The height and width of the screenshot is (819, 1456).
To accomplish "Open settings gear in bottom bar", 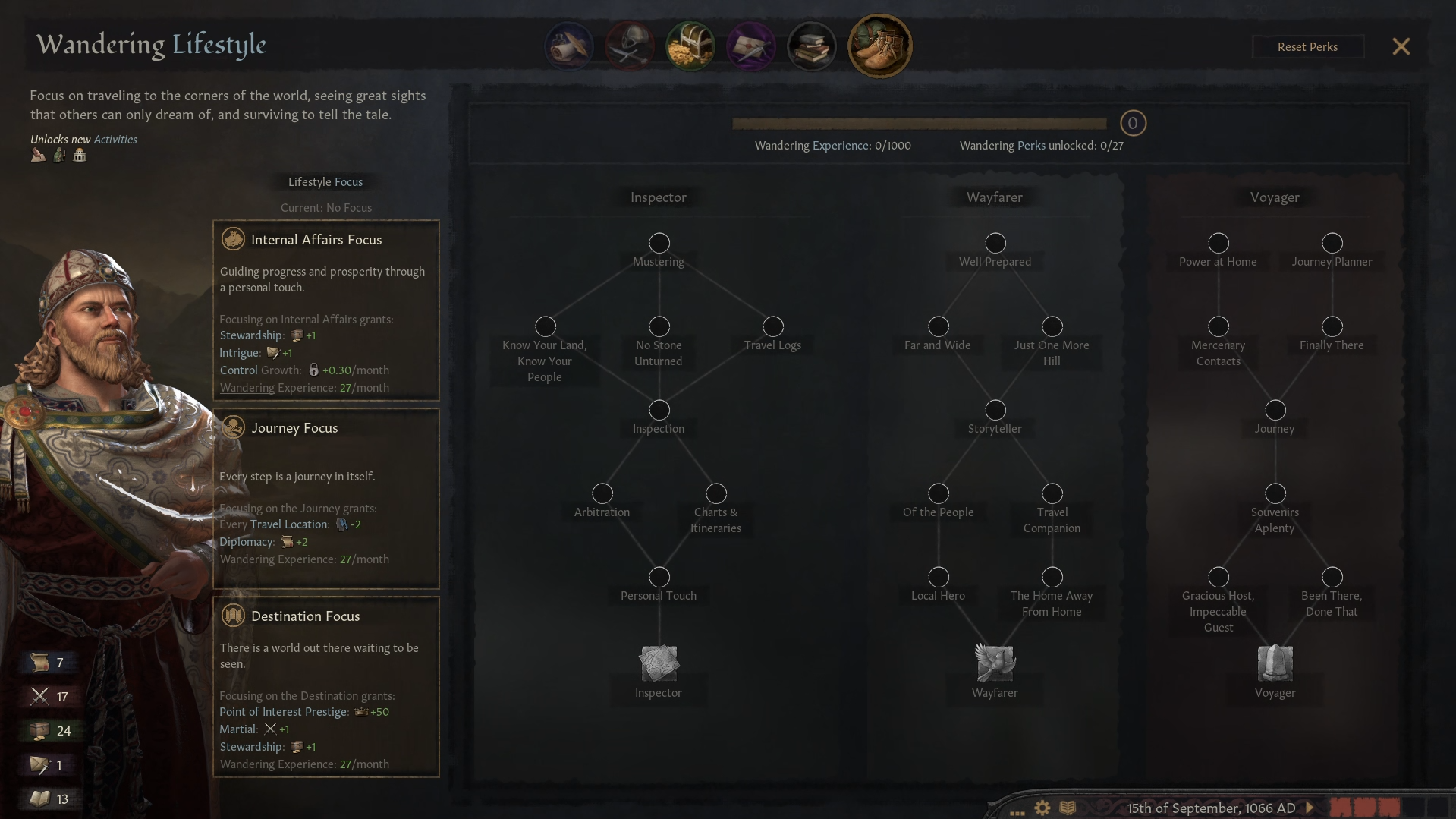I will [1042, 808].
